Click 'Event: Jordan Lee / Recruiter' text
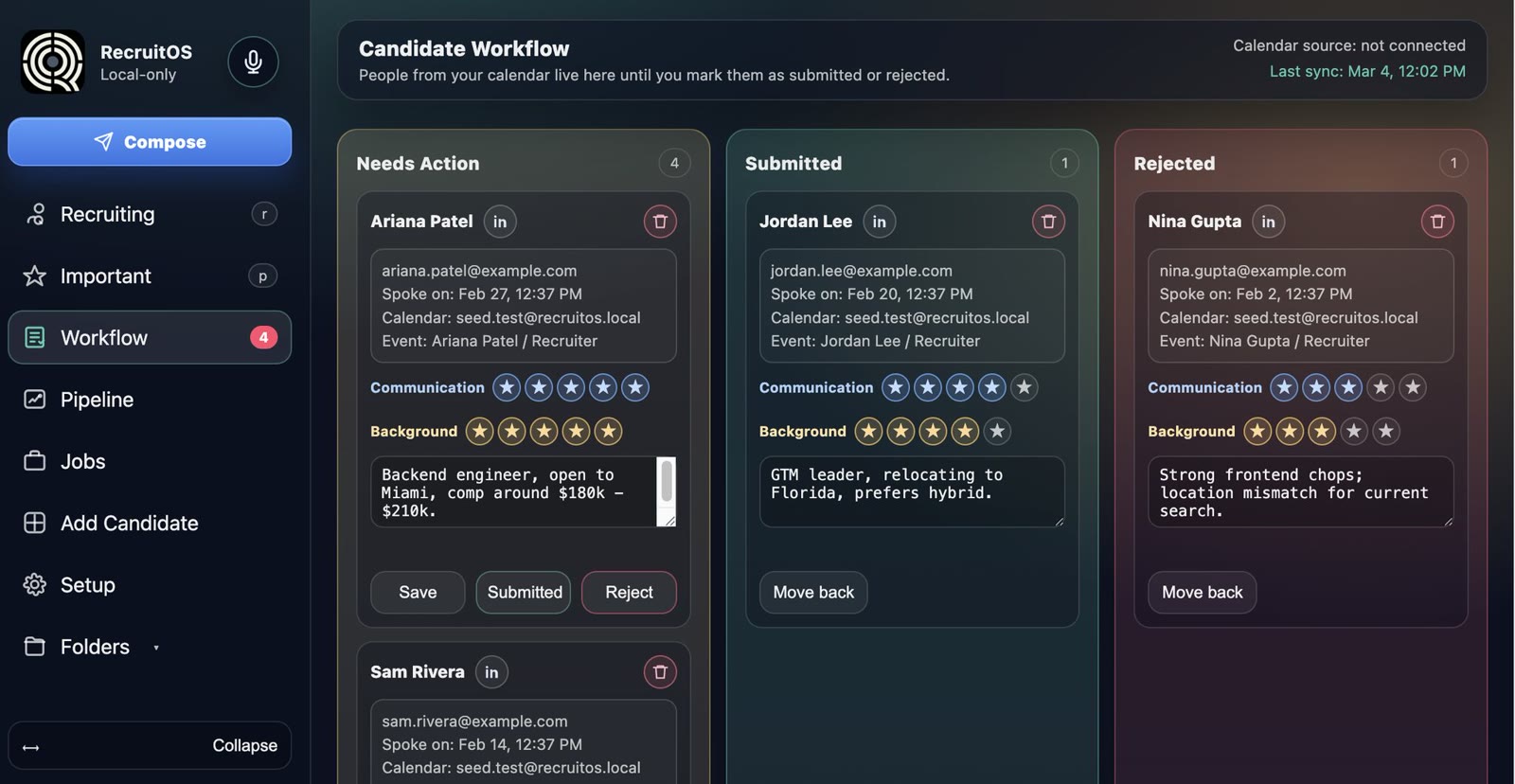This screenshot has height=784, width=1515. (875, 341)
